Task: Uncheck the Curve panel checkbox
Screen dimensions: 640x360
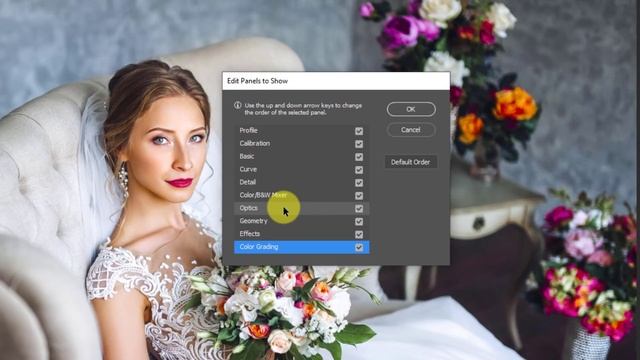Action: (359, 170)
